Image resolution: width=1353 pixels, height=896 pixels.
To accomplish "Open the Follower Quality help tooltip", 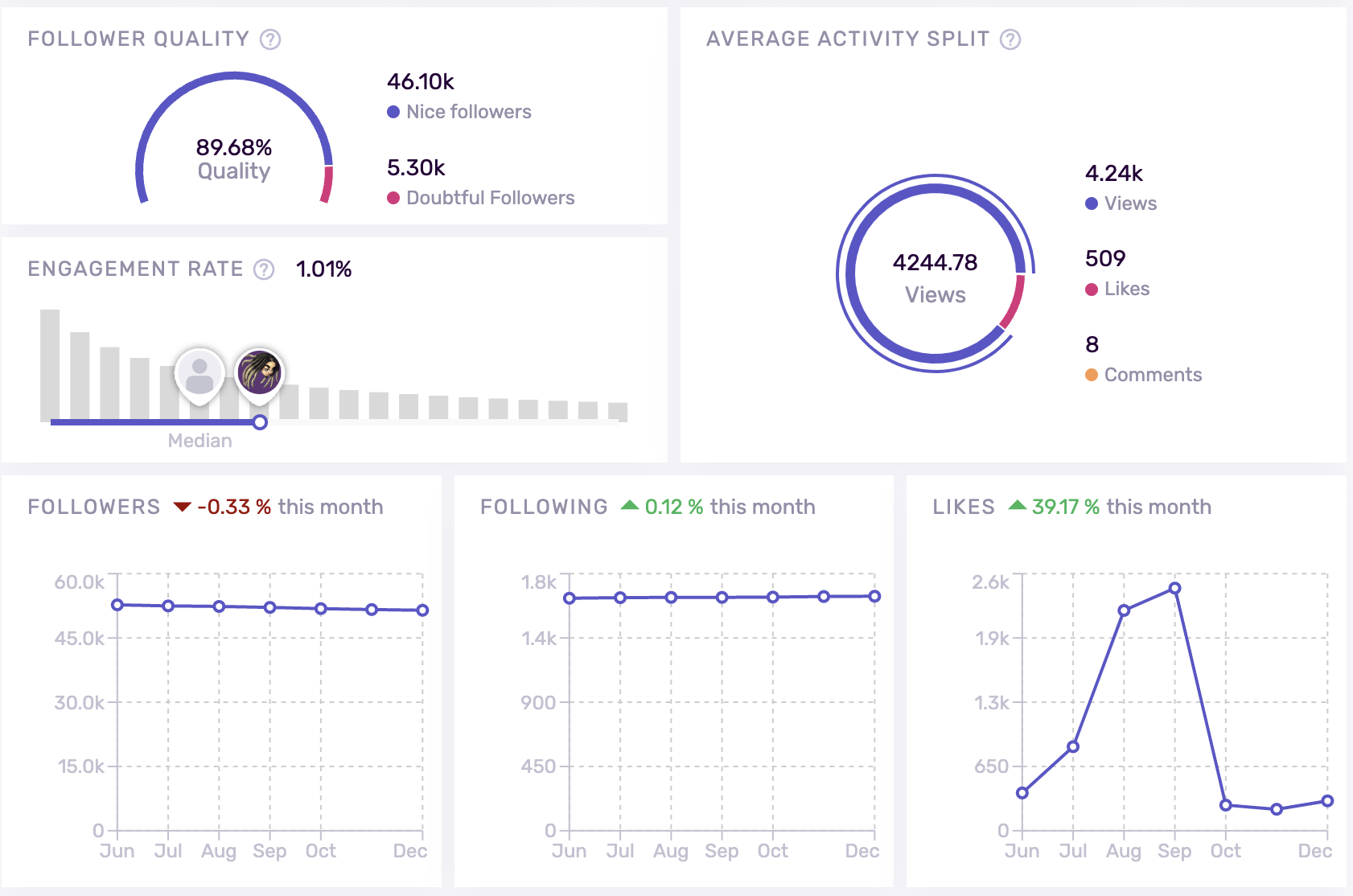I will tap(270, 39).
